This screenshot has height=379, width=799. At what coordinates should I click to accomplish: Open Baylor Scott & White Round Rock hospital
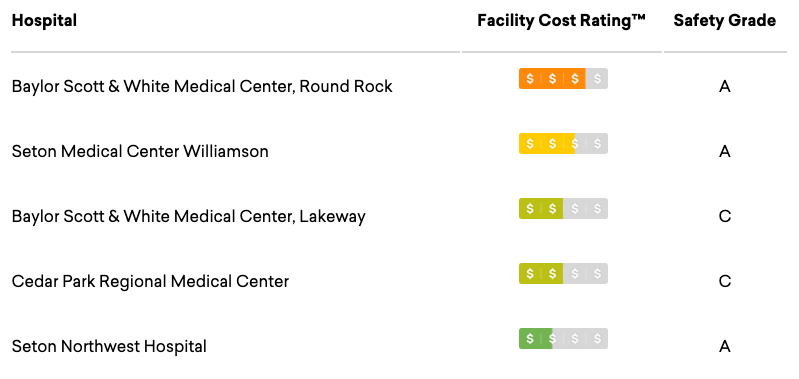202,87
